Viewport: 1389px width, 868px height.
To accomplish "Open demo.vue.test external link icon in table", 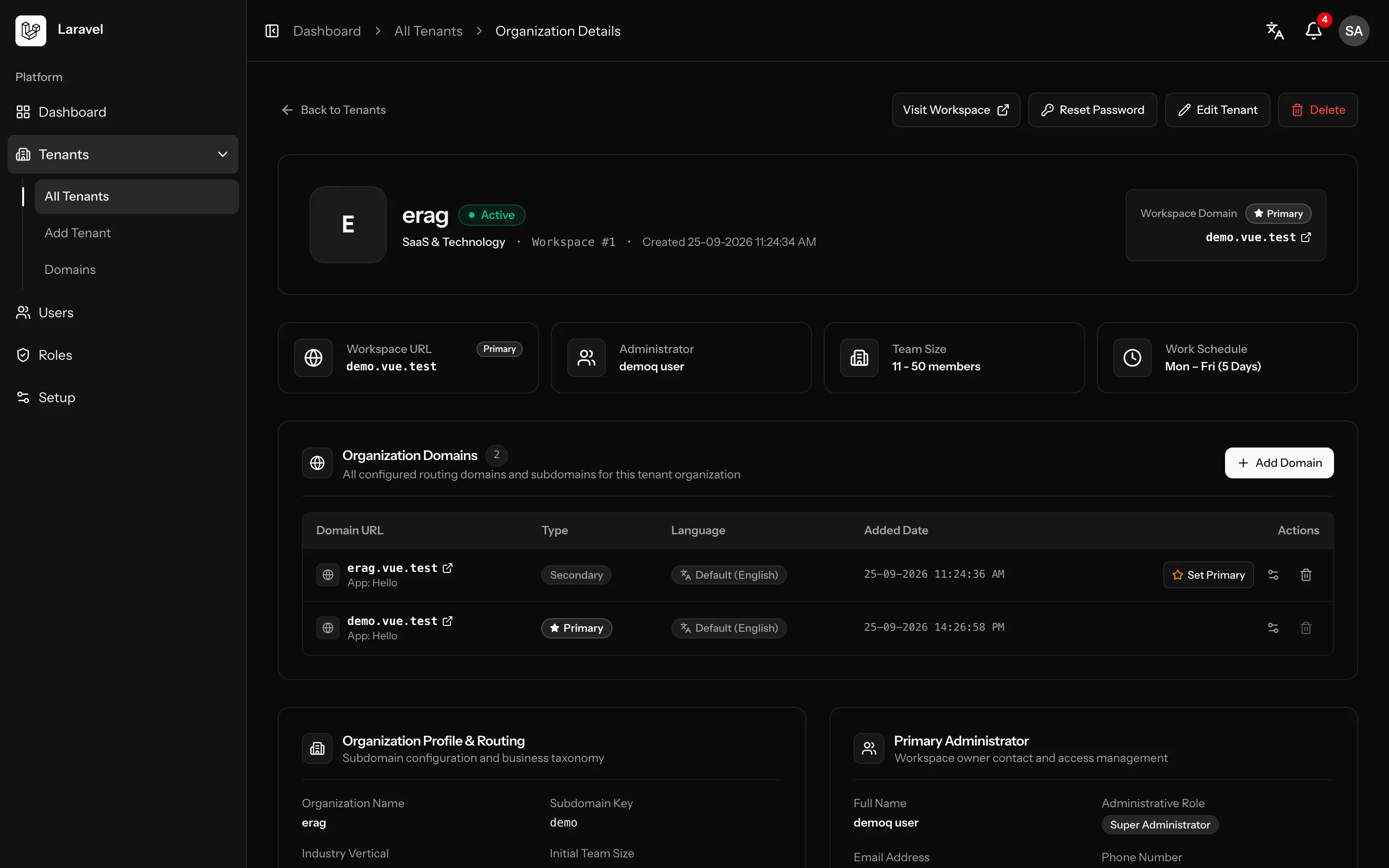I will coord(448,621).
